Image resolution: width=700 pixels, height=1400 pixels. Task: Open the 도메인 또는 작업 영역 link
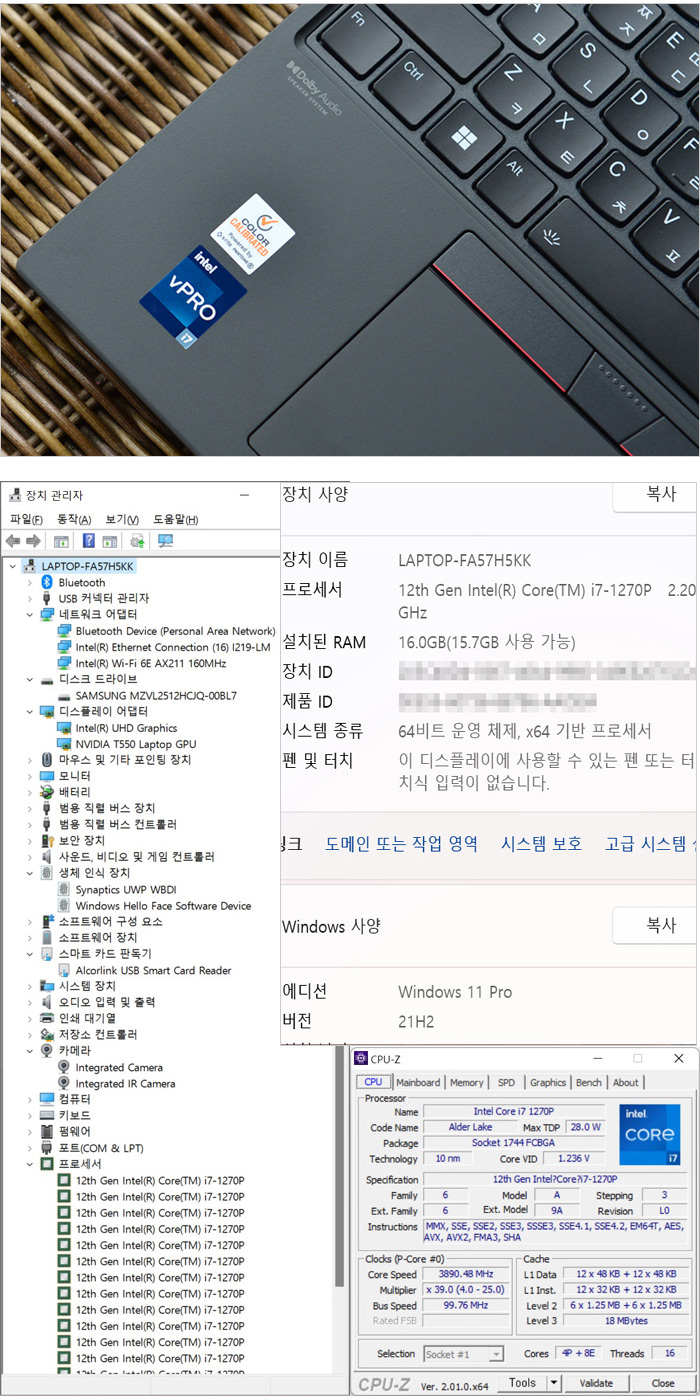(x=402, y=844)
